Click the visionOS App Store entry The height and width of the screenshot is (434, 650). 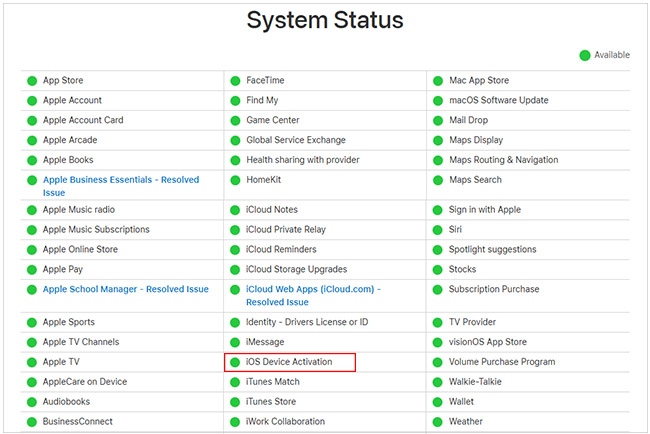click(x=488, y=342)
